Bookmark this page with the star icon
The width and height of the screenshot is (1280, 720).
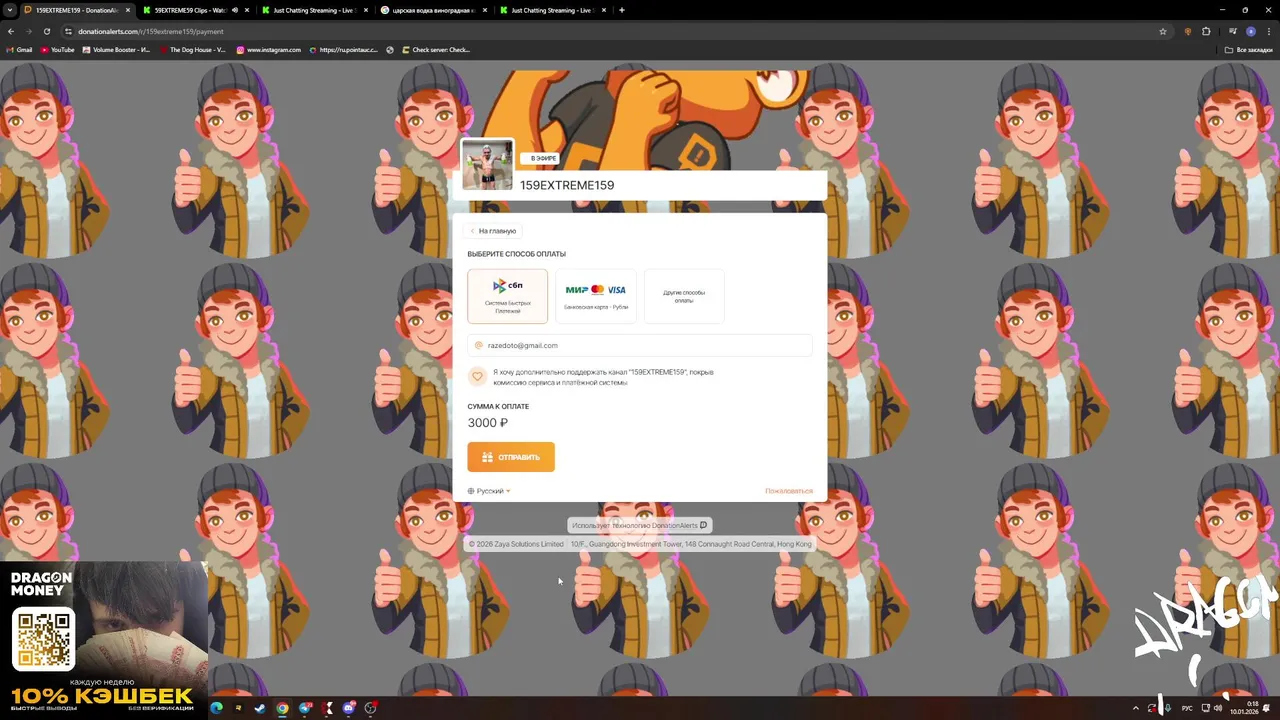[1163, 31]
